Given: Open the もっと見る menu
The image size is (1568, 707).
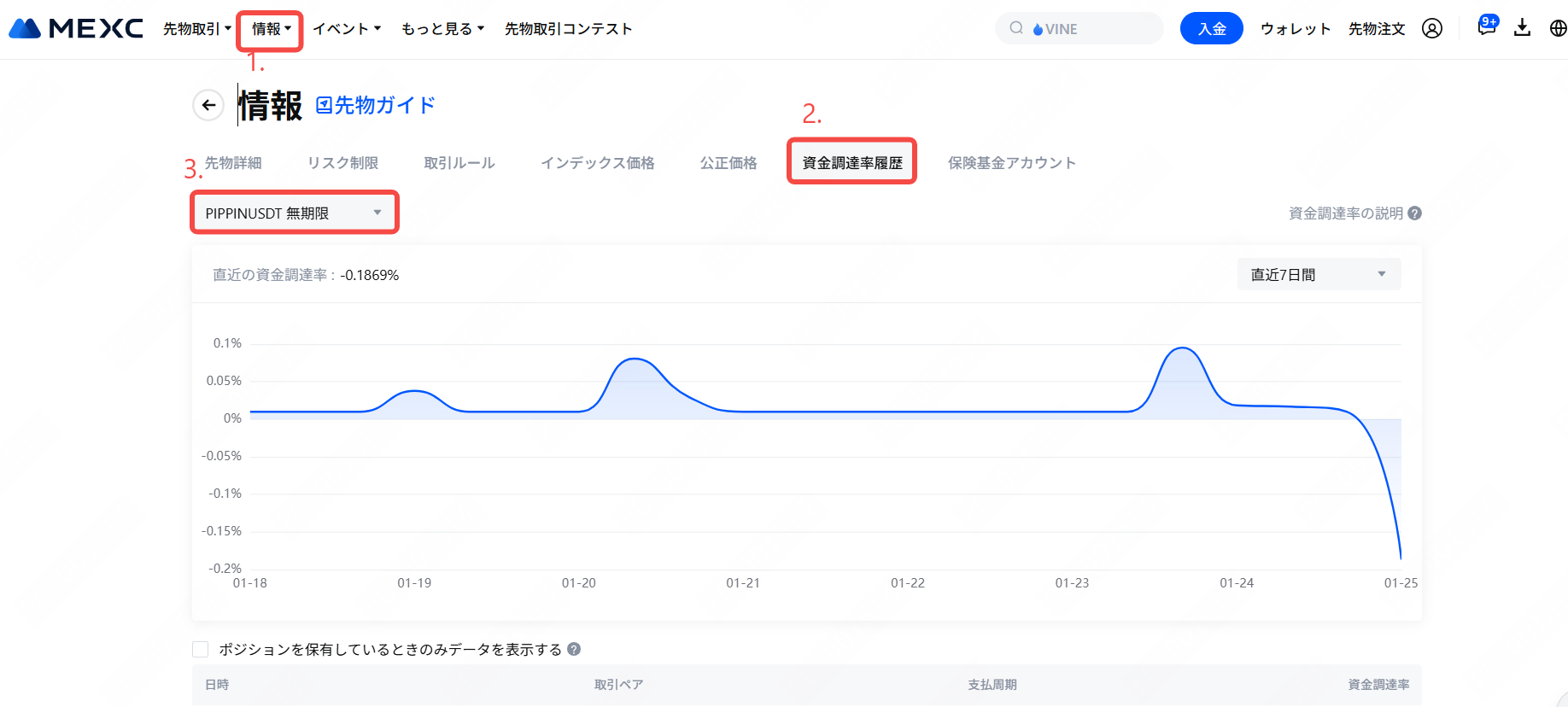Looking at the screenshot, I should click(x=442, y=29).
